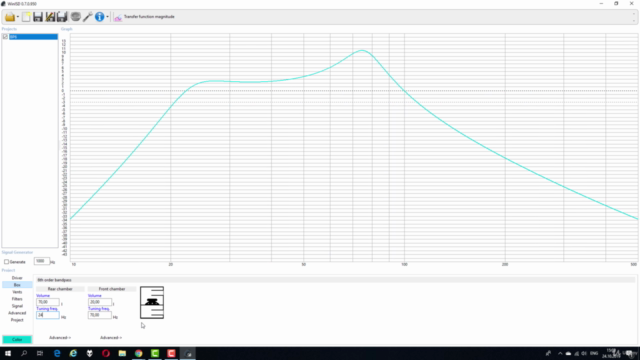Open the Project tab at list bottom
640x360 pixels.
click(x=17, y=320)
